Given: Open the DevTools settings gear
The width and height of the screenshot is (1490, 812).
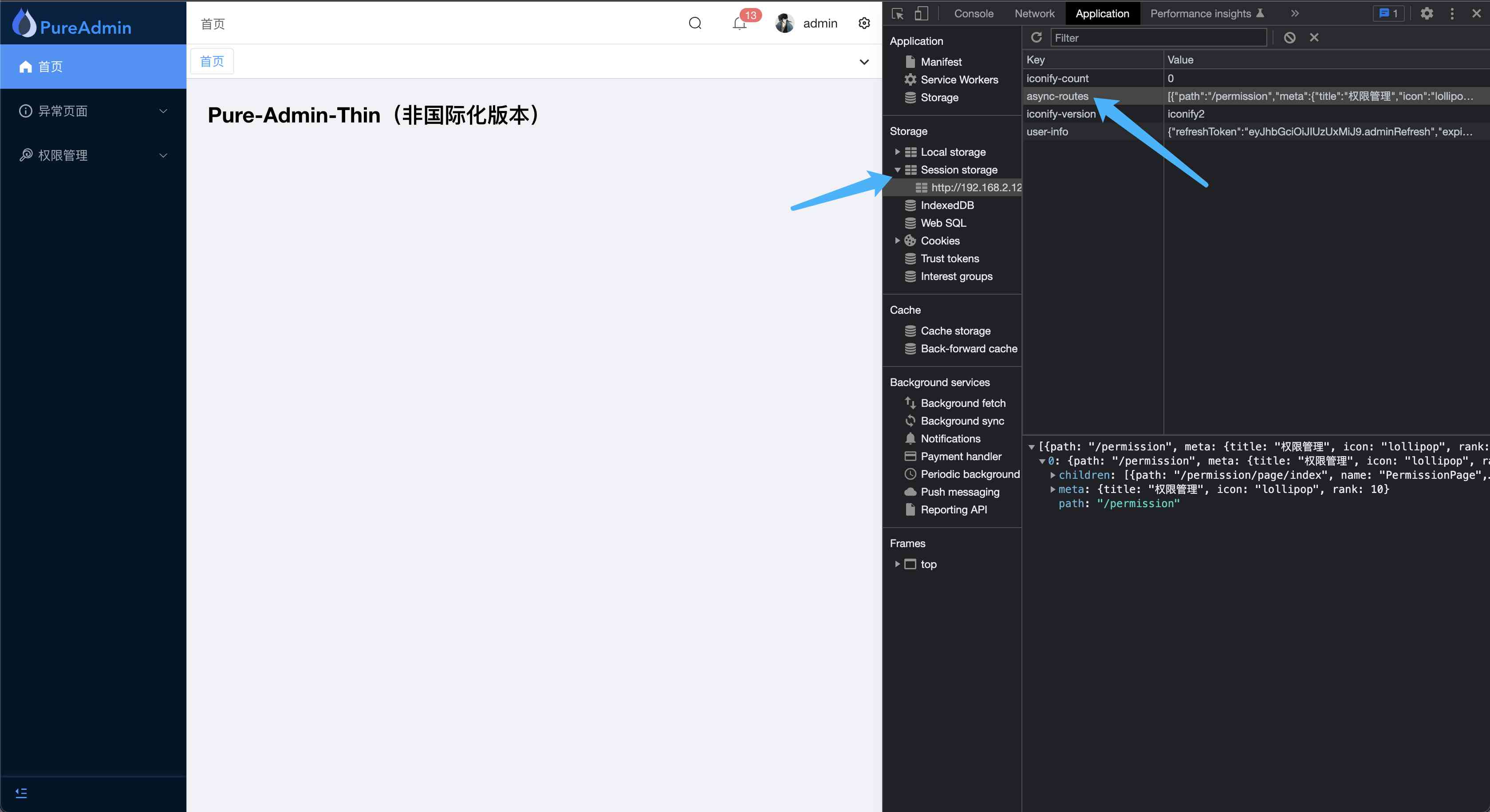Looking at the screenshot, I should click(x=1427, y=13).
